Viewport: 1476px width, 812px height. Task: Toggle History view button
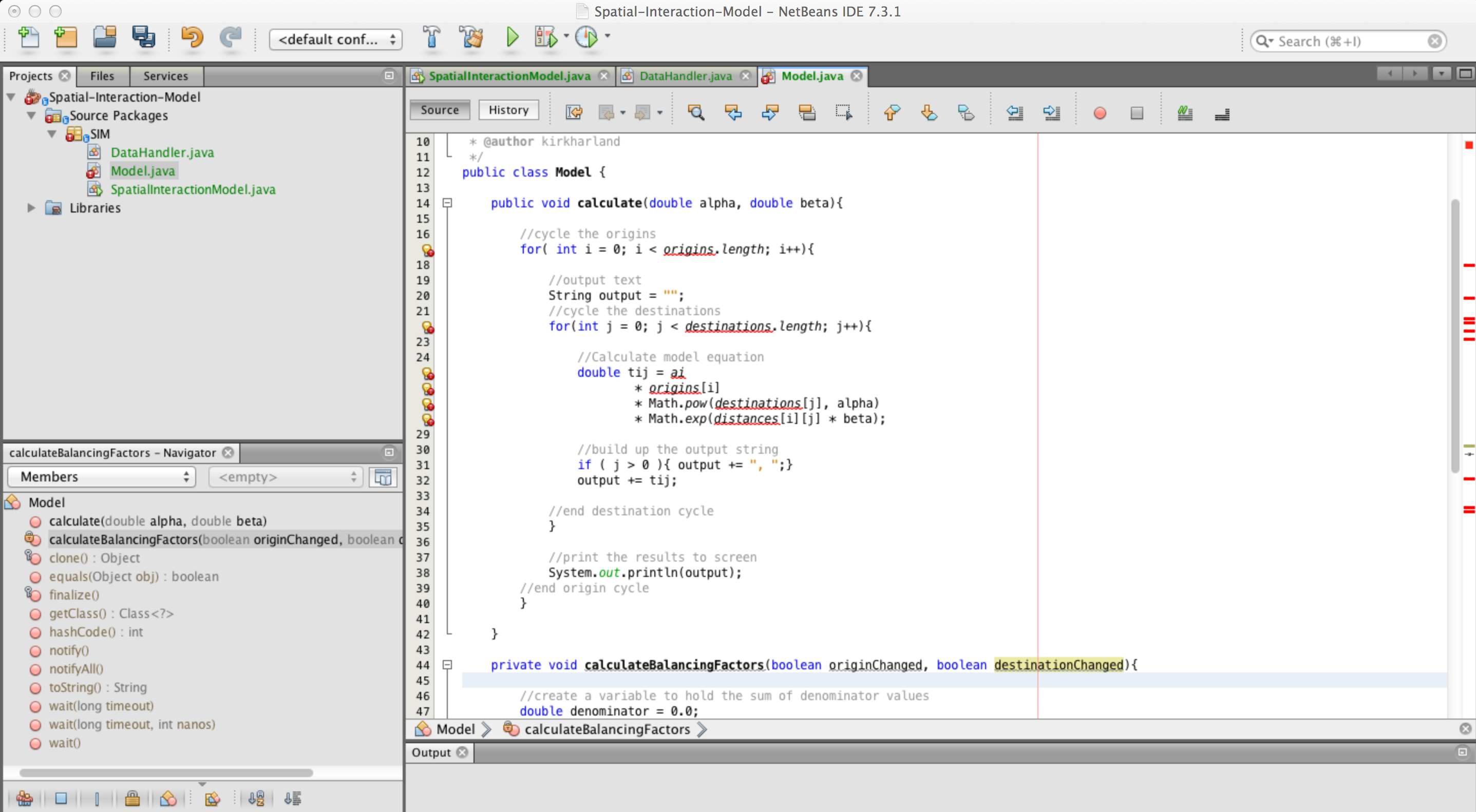509,110
